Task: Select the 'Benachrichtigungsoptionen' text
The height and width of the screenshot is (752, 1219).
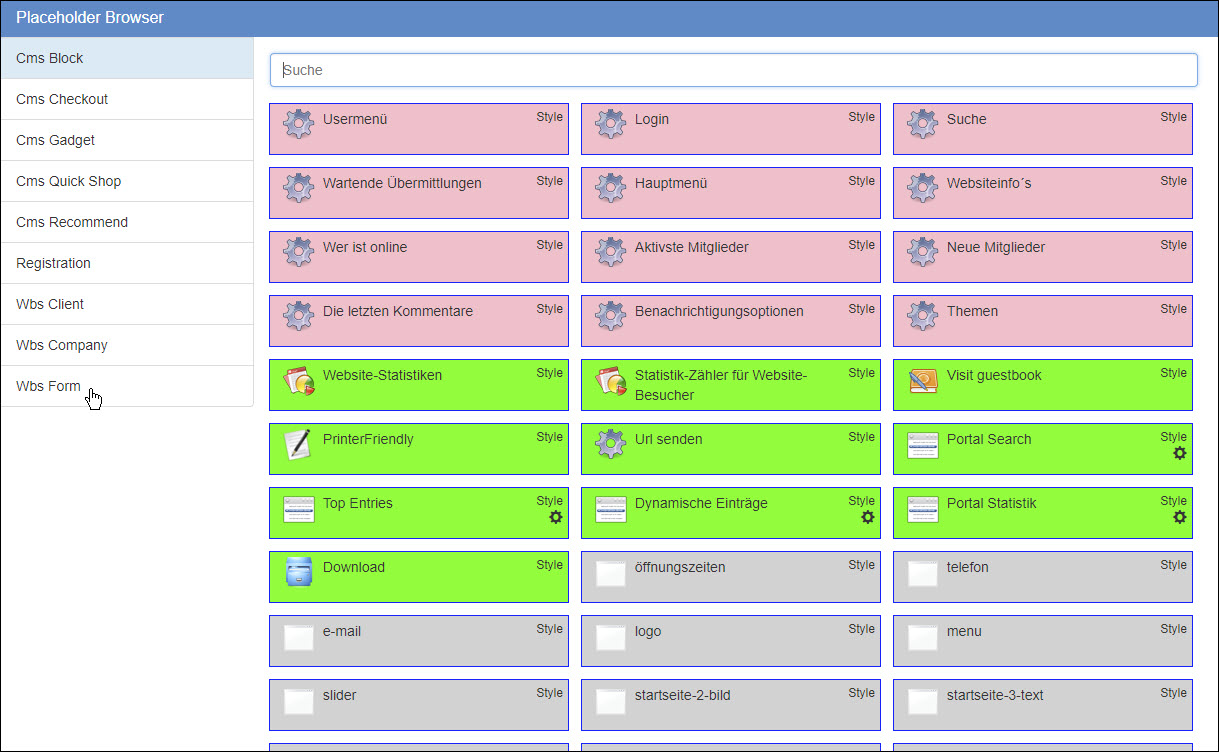Action: (x=719, y=311)
